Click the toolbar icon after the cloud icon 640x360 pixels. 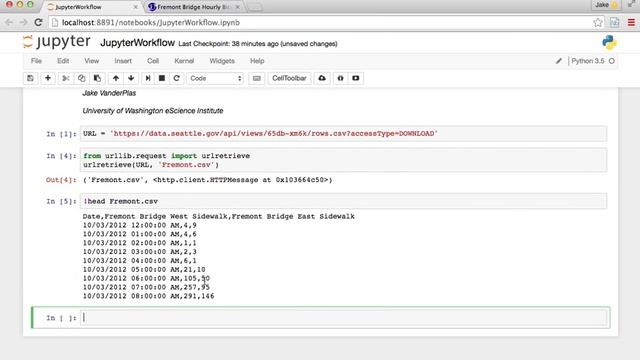[340, 78]
